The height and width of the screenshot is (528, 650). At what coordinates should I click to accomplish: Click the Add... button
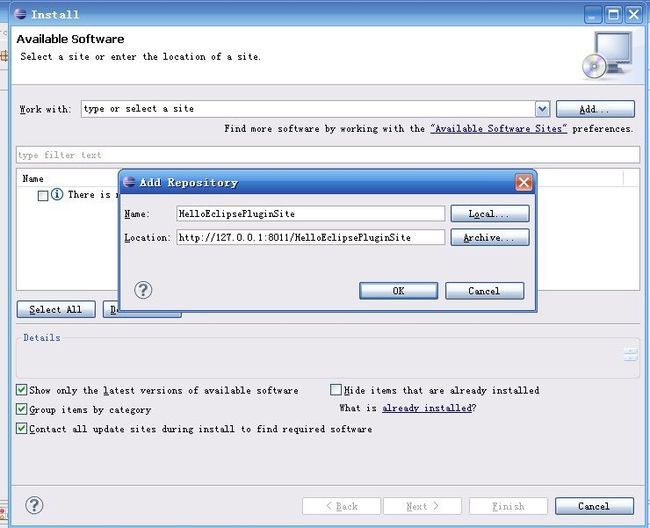click(x=595, y=109)
